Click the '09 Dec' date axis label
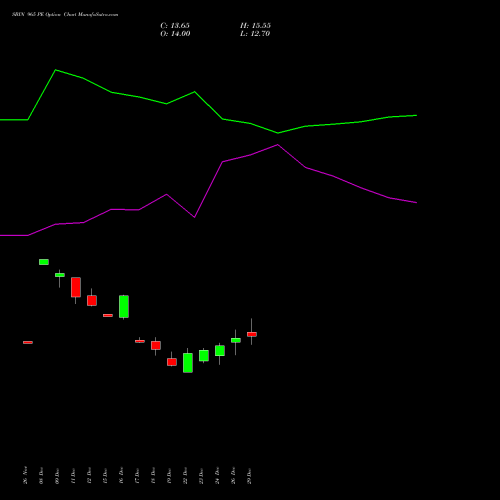500x500 pixels. point(57,476)
